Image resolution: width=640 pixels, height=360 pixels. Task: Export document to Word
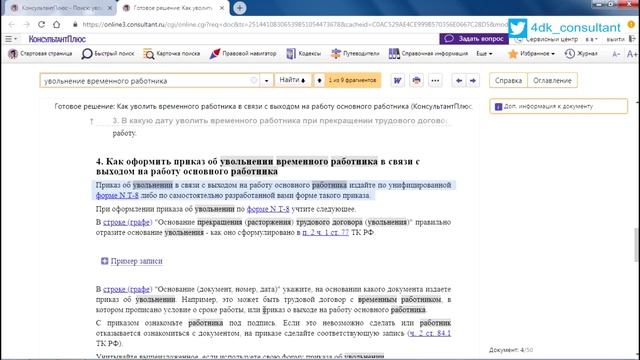397,80
